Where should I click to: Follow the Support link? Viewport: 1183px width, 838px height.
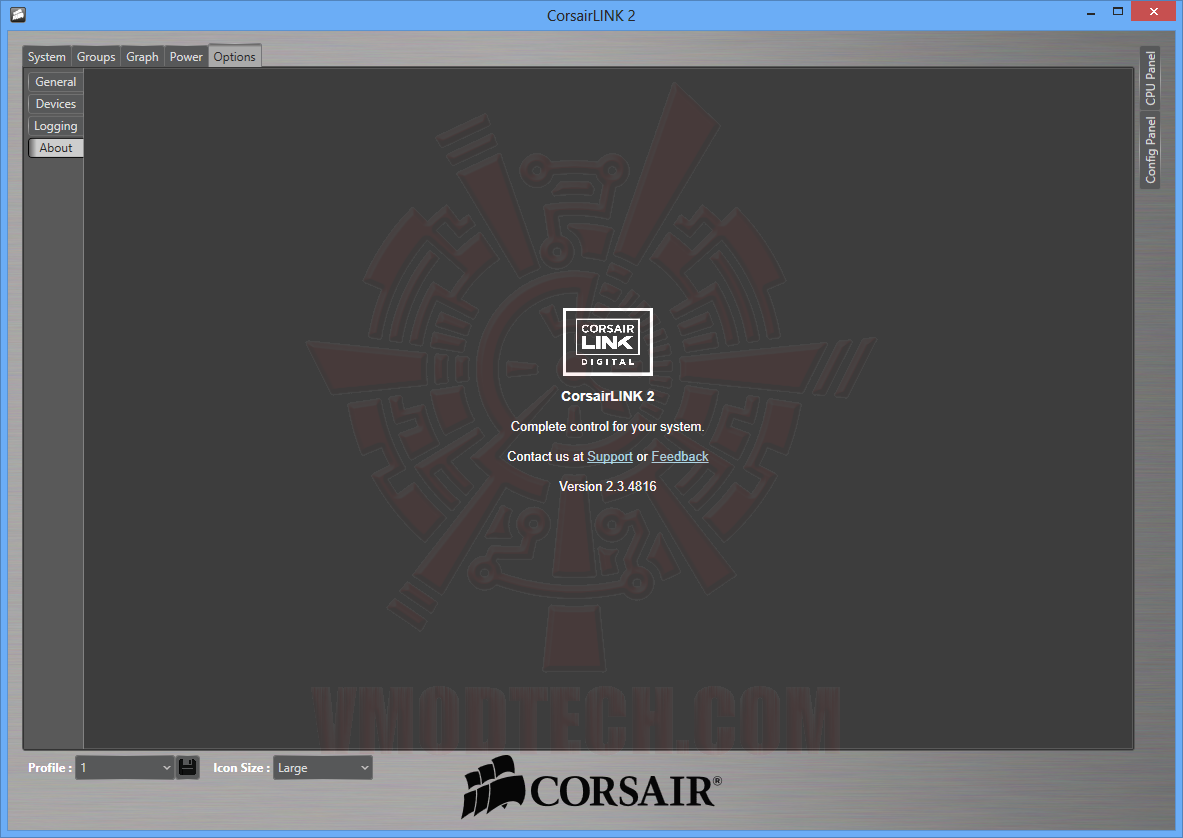click(x=610, y=456)
